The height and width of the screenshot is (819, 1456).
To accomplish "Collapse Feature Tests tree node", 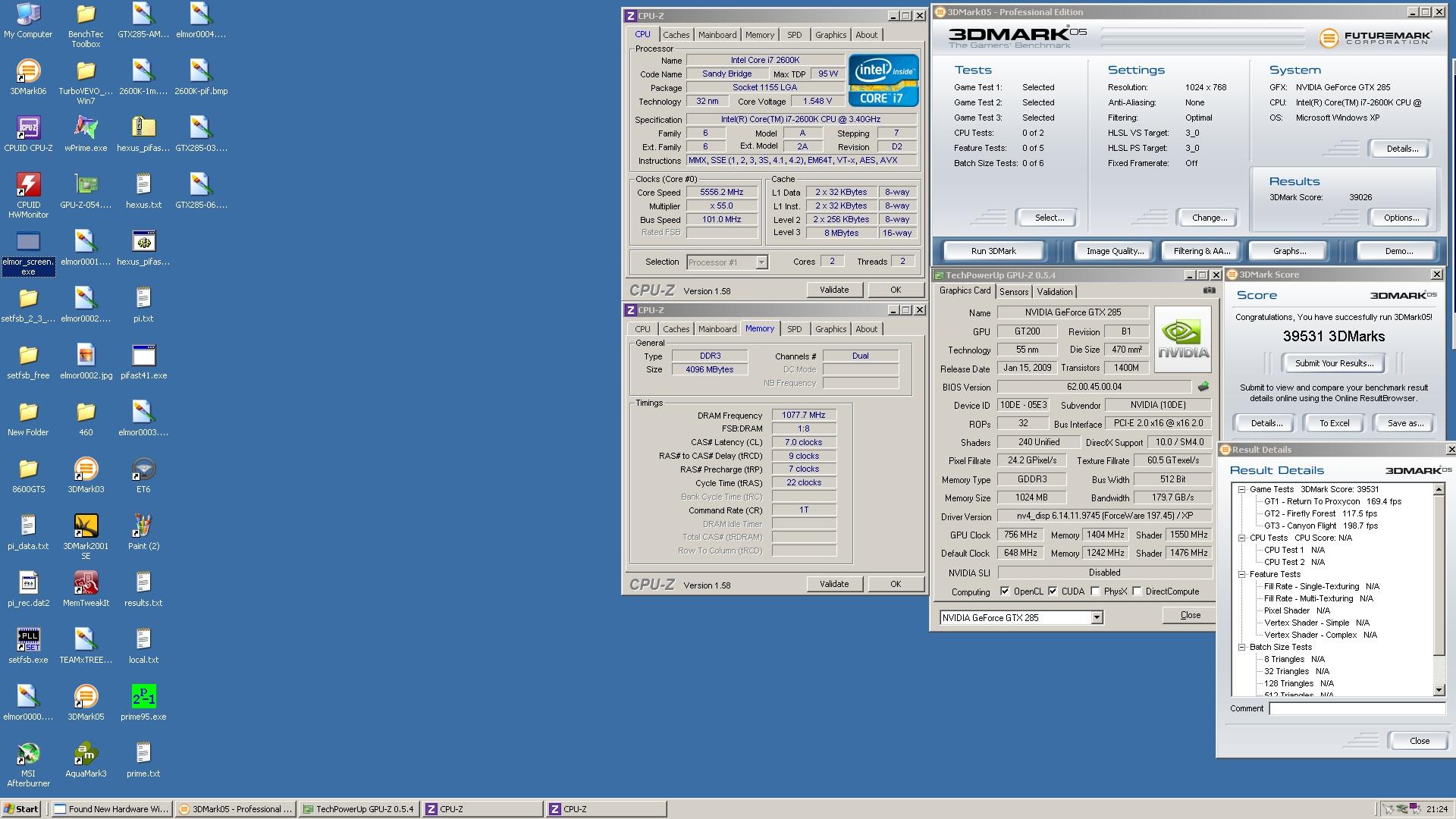I will [x=1242, y=574].
